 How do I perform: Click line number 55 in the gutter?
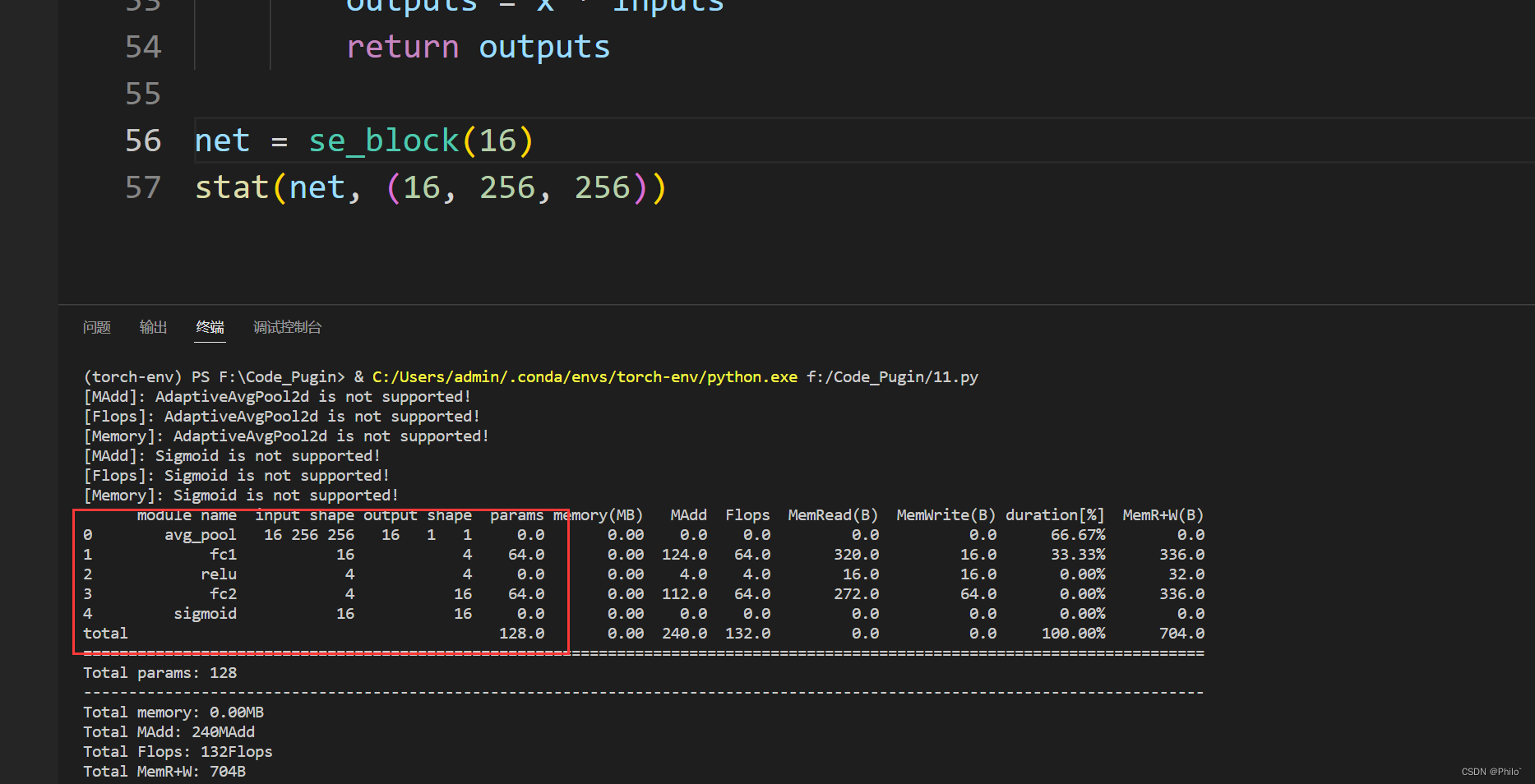click(143, 94)
